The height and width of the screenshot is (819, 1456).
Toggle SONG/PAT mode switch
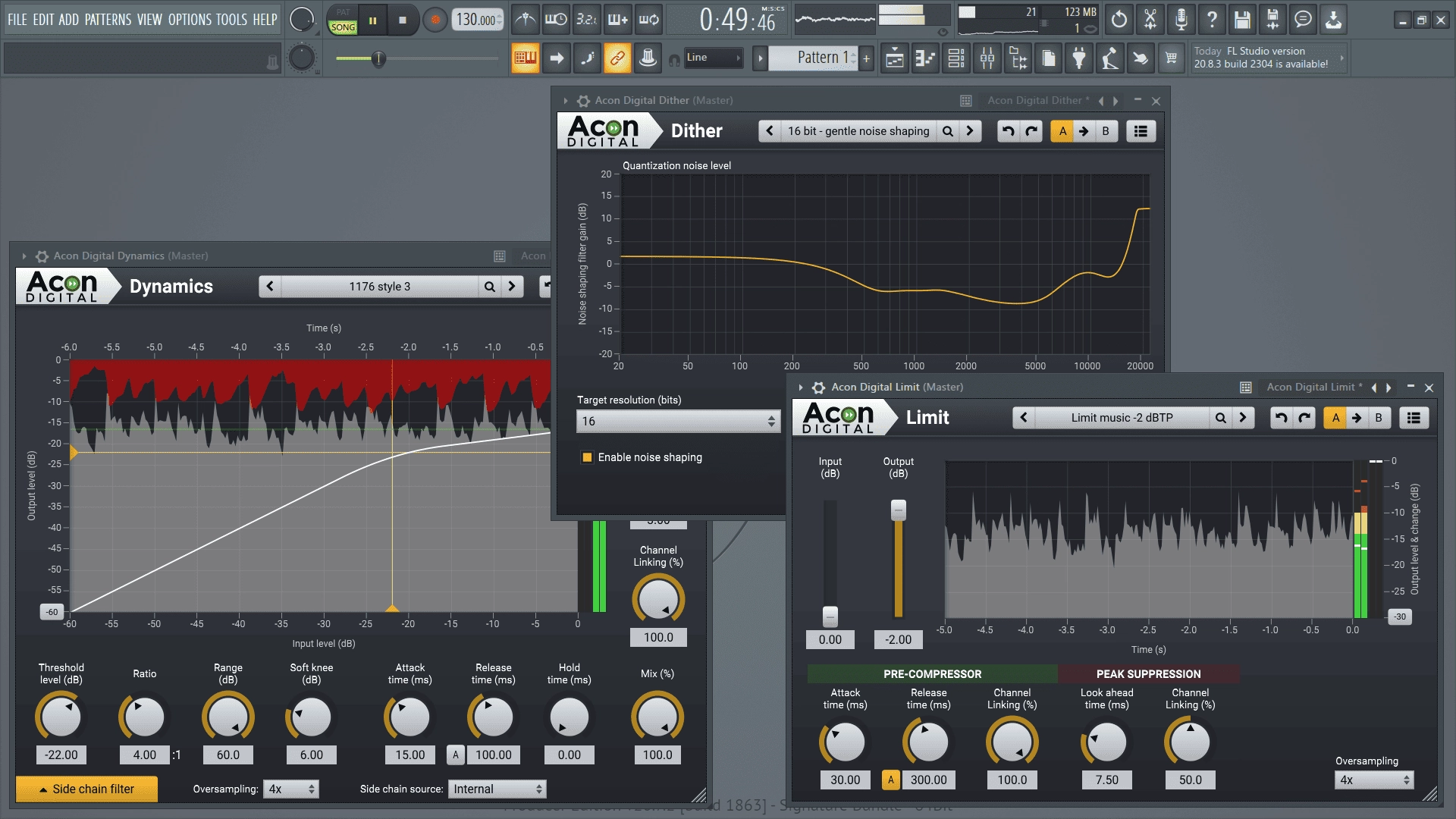pyautogui.click(x=343, y=20)
